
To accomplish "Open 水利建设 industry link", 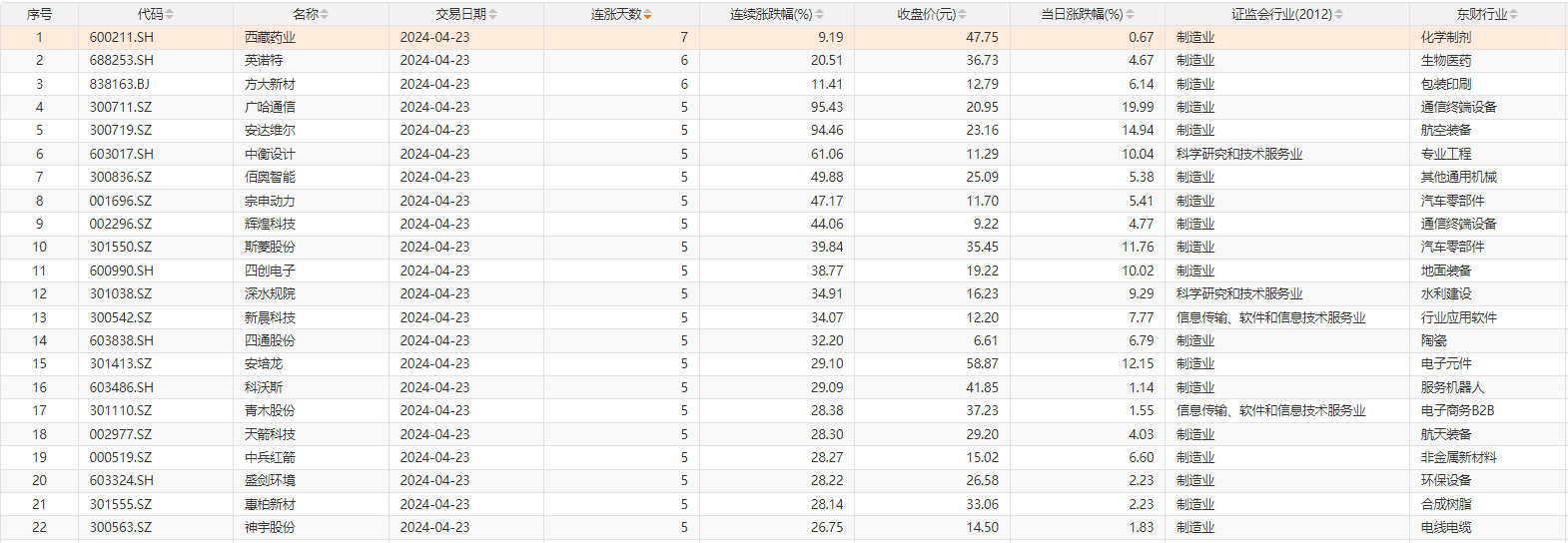I will point(1446,293).
